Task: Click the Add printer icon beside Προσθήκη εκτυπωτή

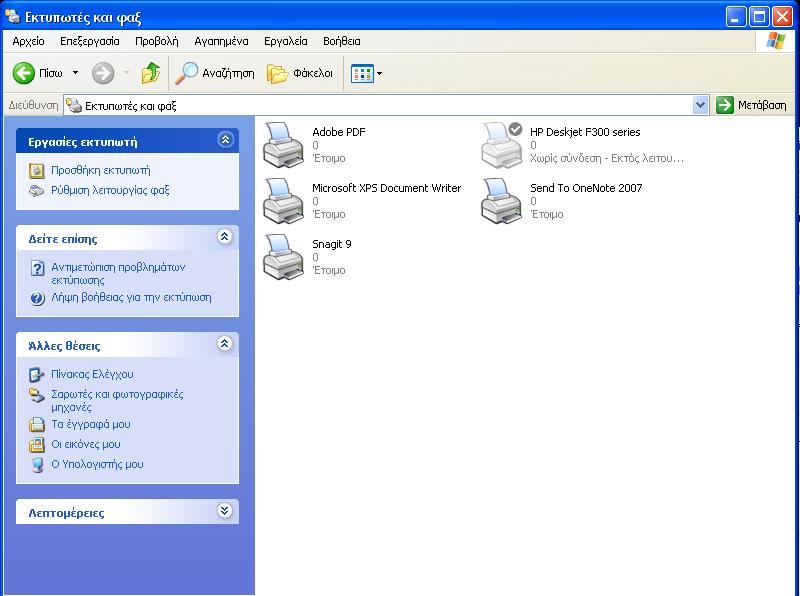Action: point(36,170)
